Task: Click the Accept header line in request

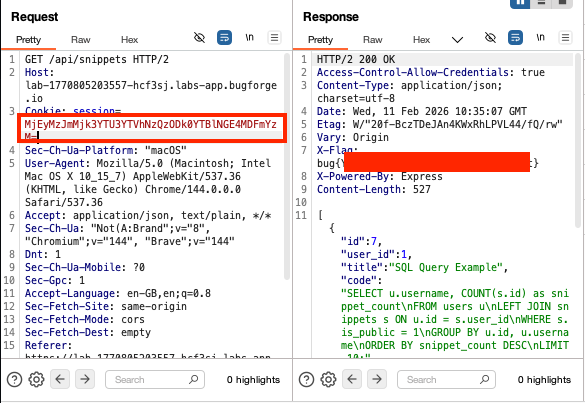Action: [x=148, y=215]
